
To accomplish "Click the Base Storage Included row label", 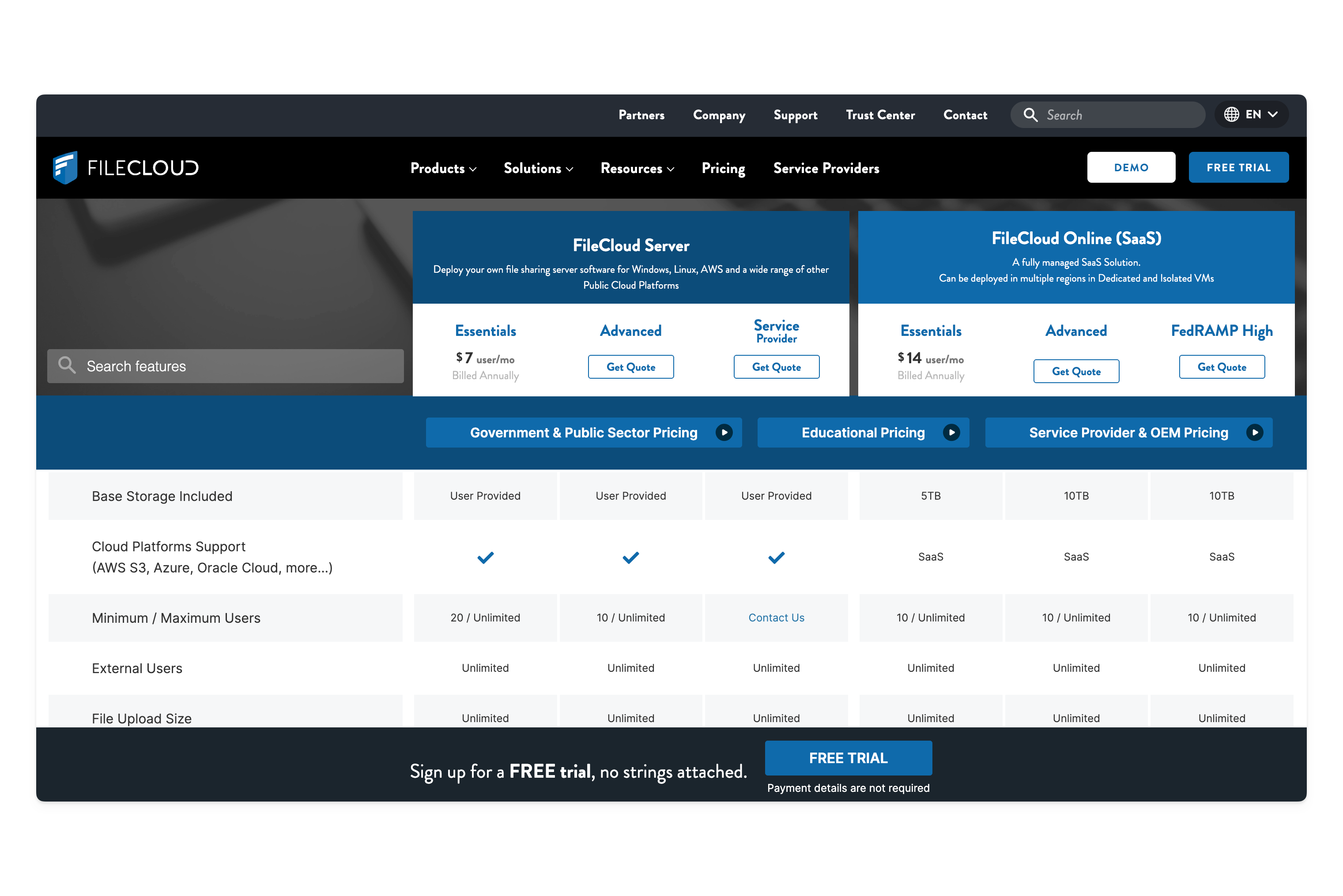I will pyautogui.click(x=162, y=496).
